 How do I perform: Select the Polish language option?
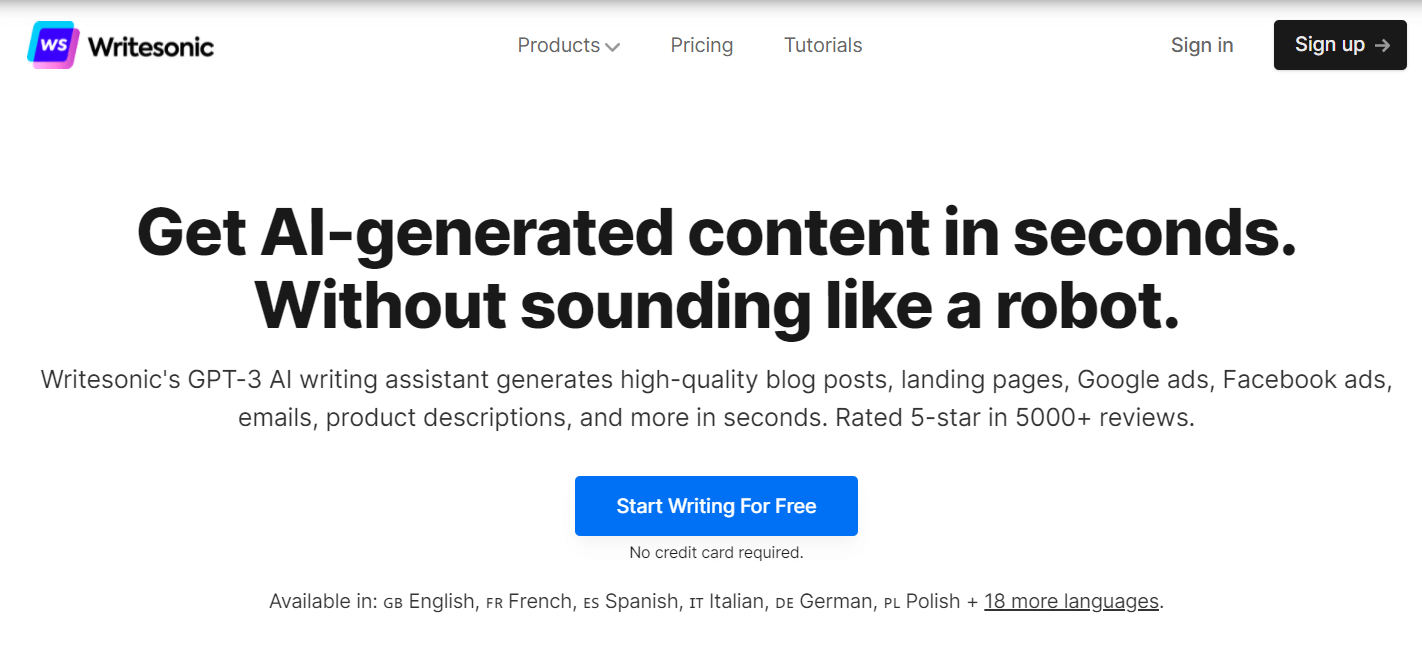pos(935,601)
